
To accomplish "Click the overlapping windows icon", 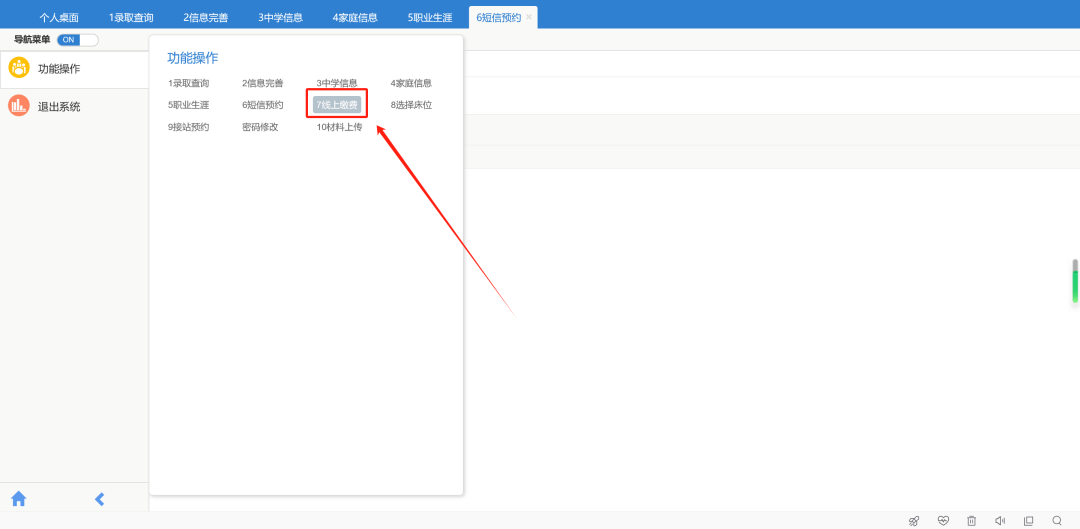I will click(x=1028, y=521).
